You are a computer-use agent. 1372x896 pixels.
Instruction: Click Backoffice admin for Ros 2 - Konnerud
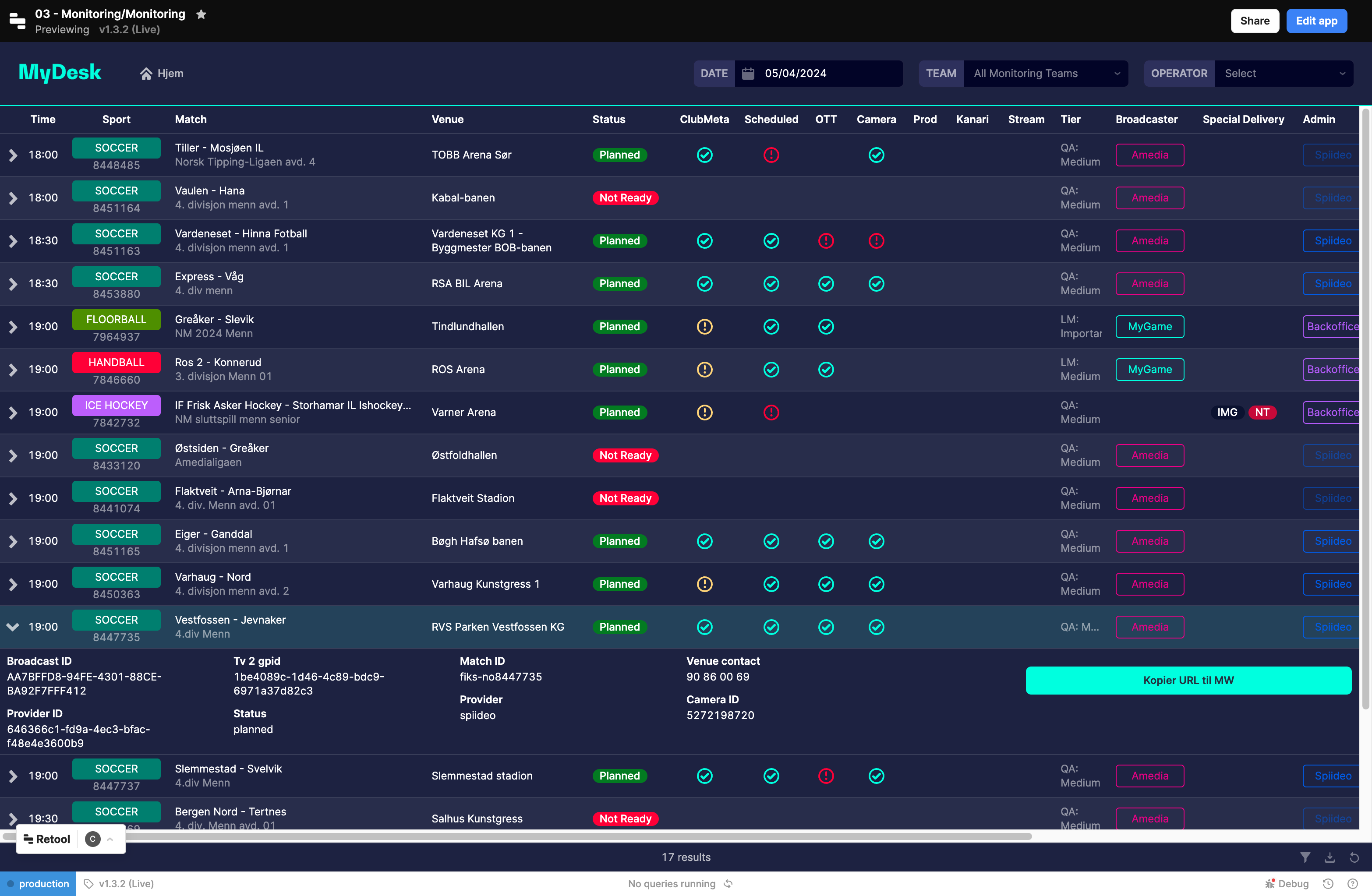(1332, 369)
